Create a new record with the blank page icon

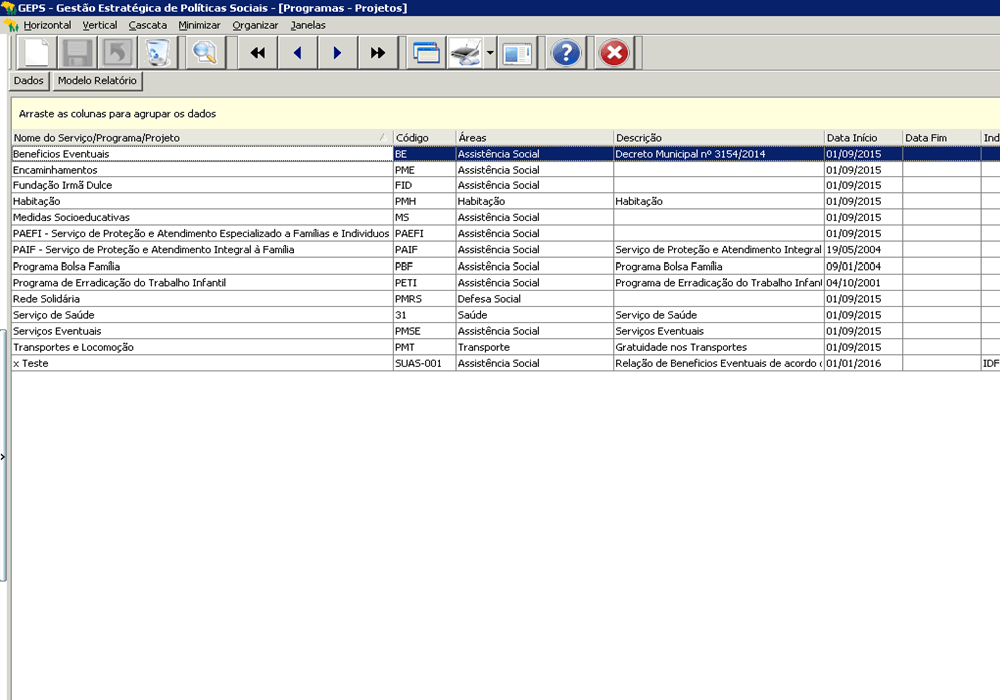tap(36, 53)
